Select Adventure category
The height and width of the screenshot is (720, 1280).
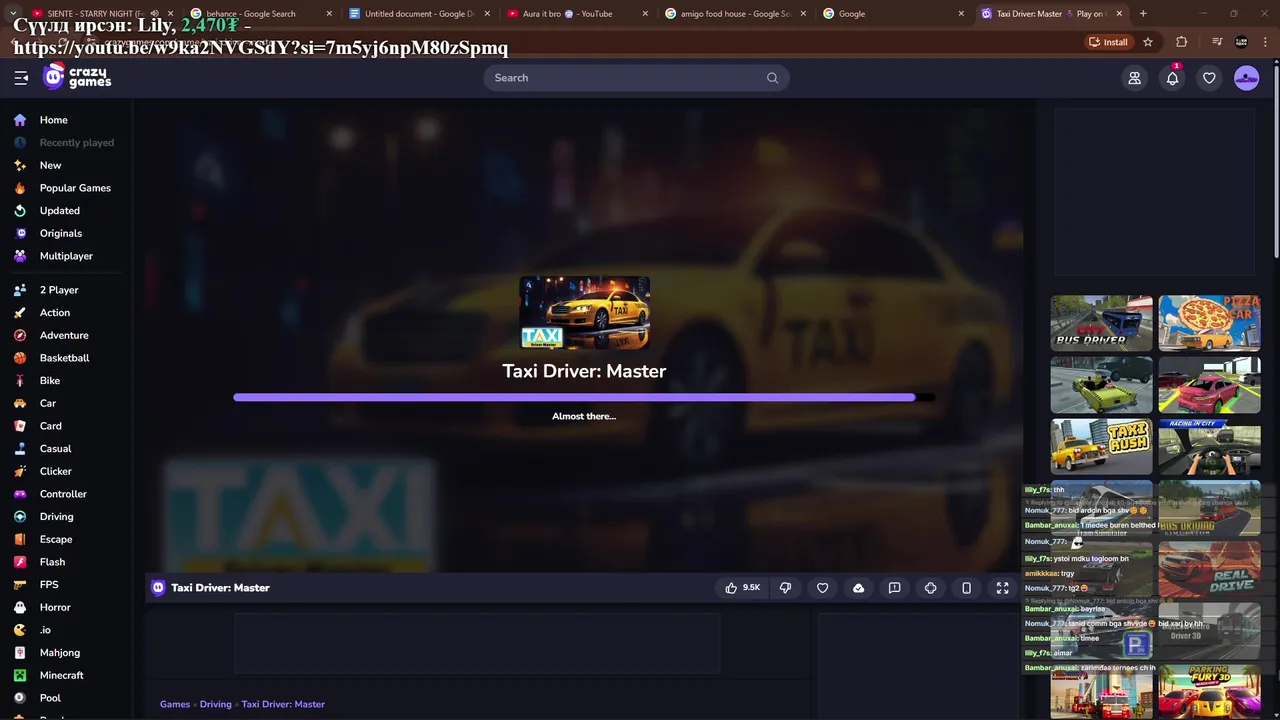tap(64, 335)
